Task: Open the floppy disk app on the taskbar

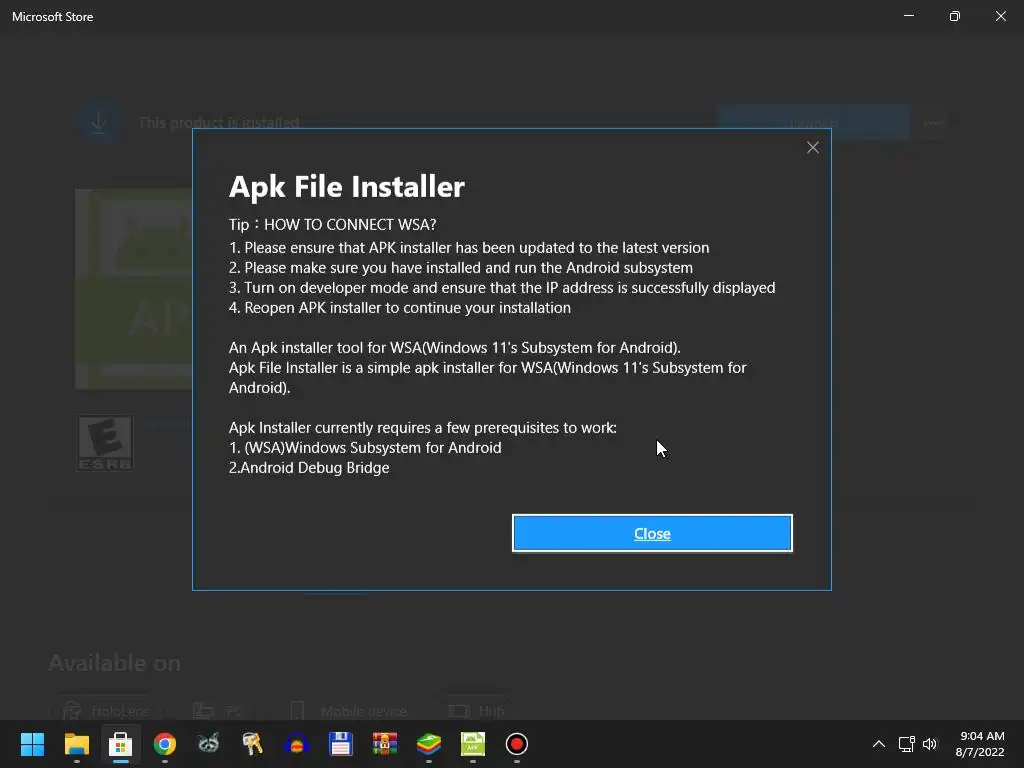Action: [x=341, y=744]
